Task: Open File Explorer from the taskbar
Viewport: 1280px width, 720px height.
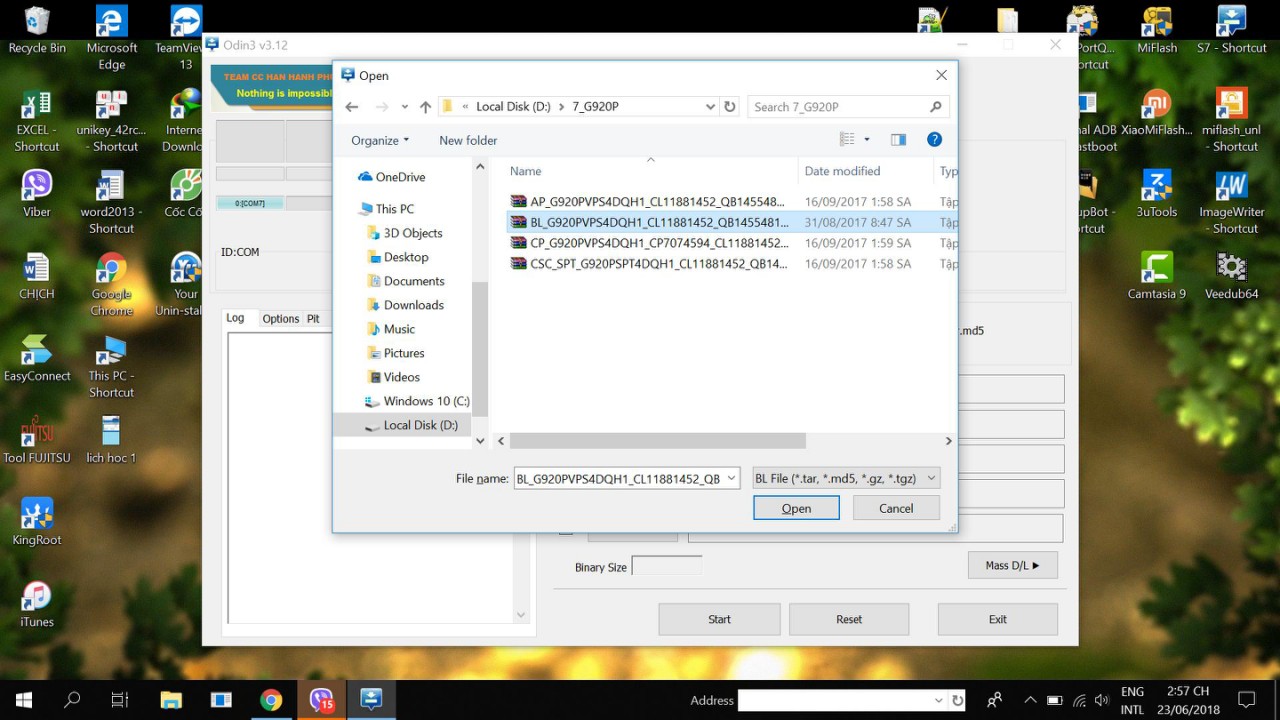Action: (x=171, y=700)
